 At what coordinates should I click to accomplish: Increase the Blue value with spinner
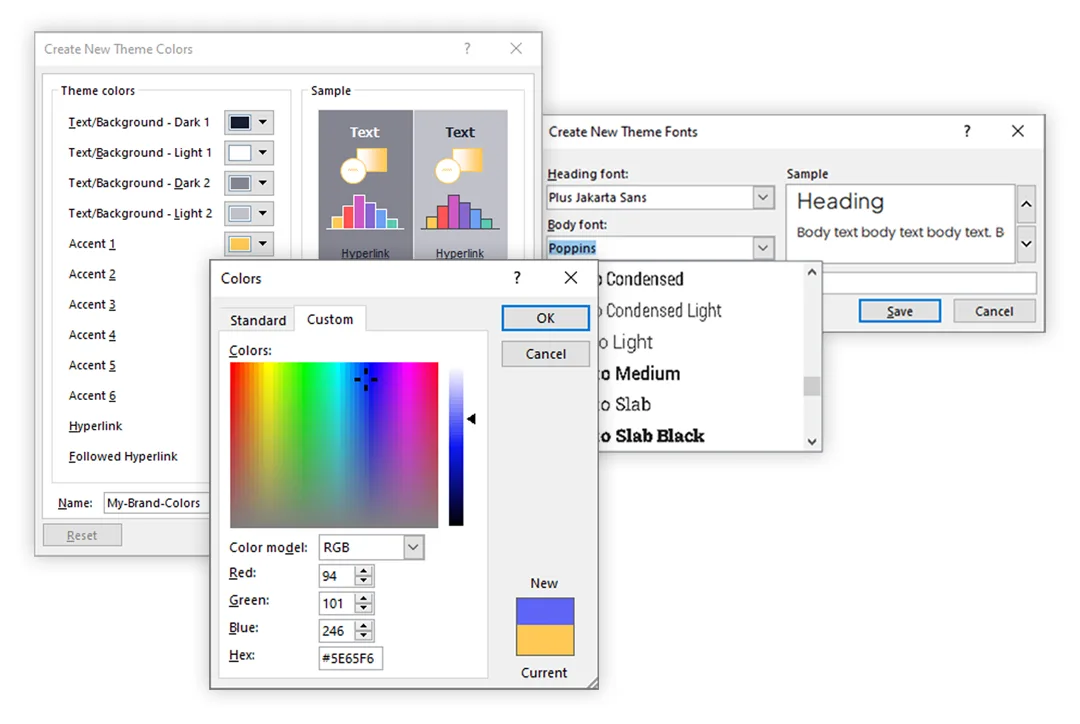(x=364, y=625)
